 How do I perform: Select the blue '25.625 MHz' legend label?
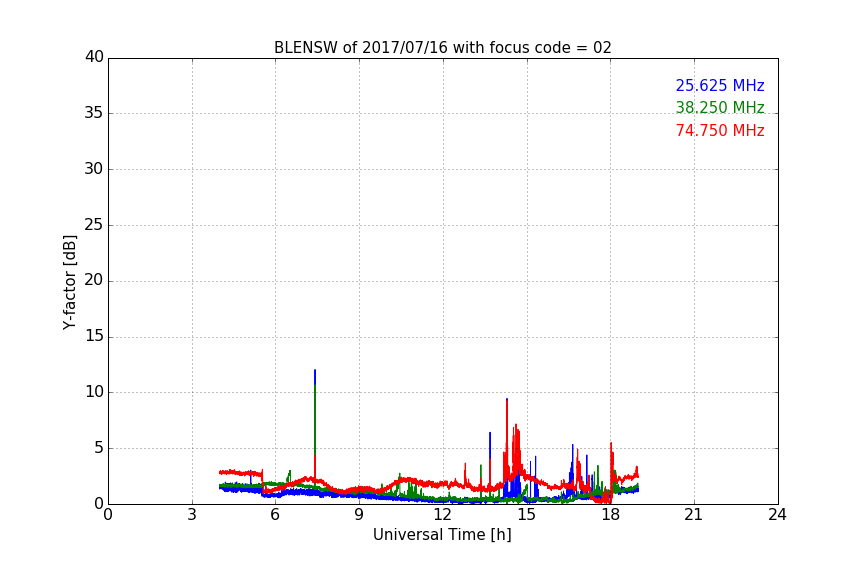720,85
